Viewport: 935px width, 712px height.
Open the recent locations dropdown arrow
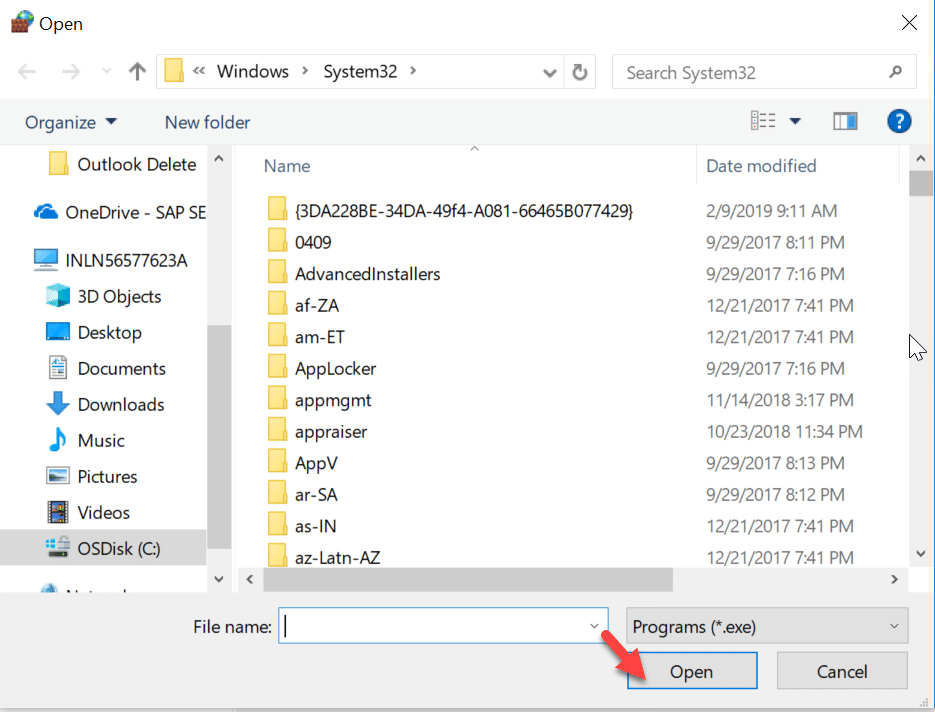107,72
